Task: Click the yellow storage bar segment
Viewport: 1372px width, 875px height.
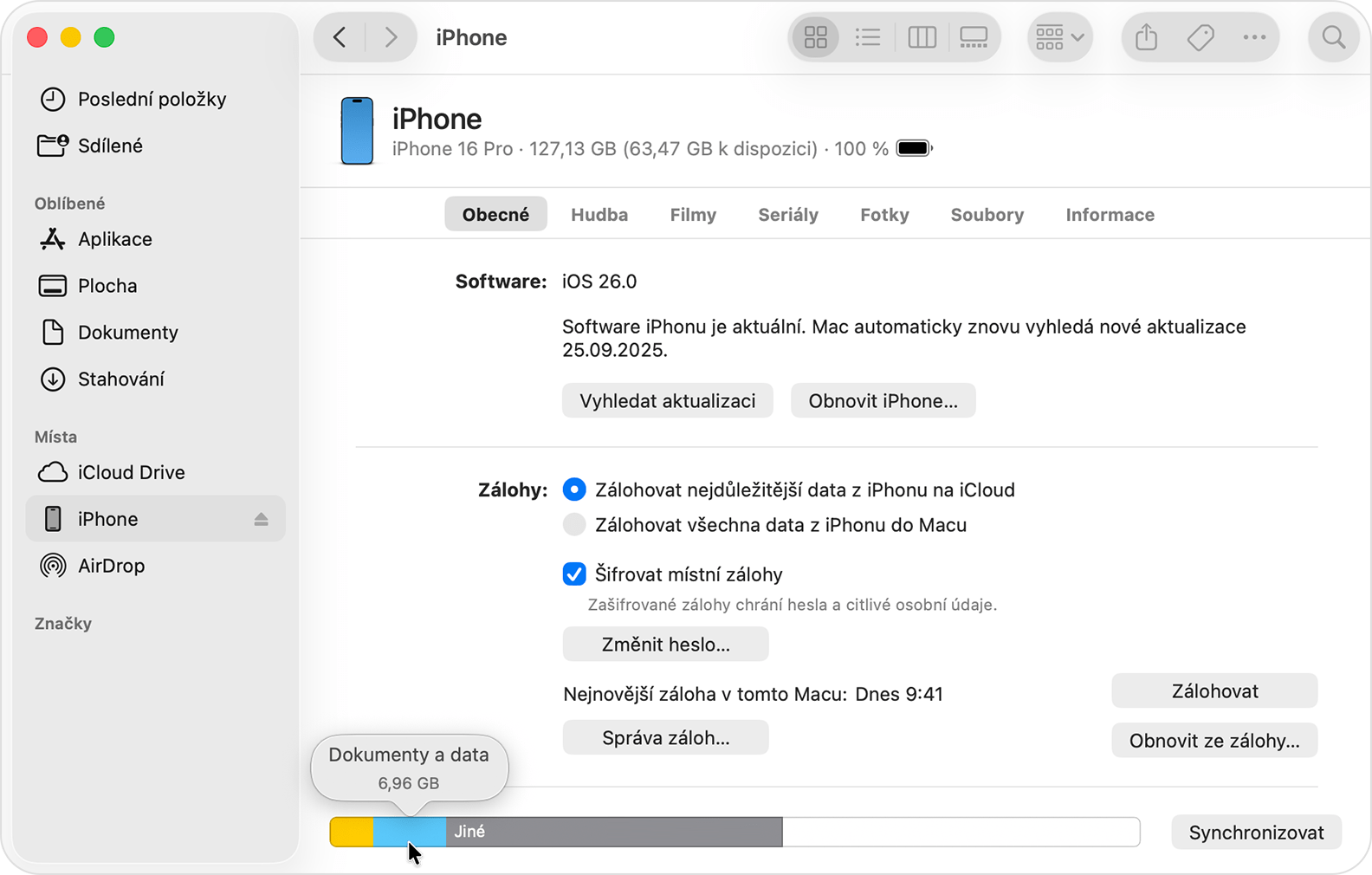Action: tap(353, 832)
